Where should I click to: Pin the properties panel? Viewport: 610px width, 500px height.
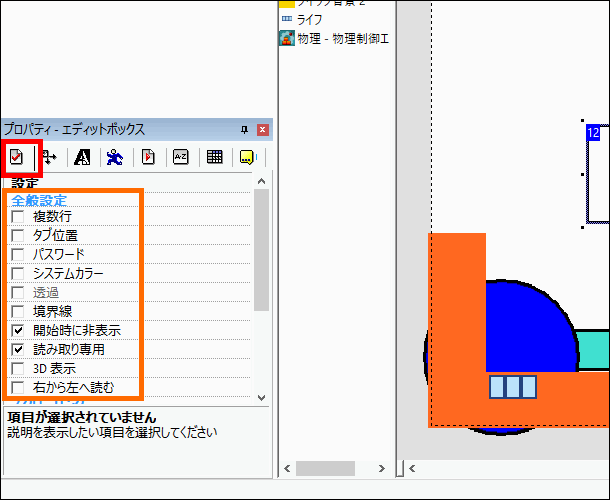[244, 130]
